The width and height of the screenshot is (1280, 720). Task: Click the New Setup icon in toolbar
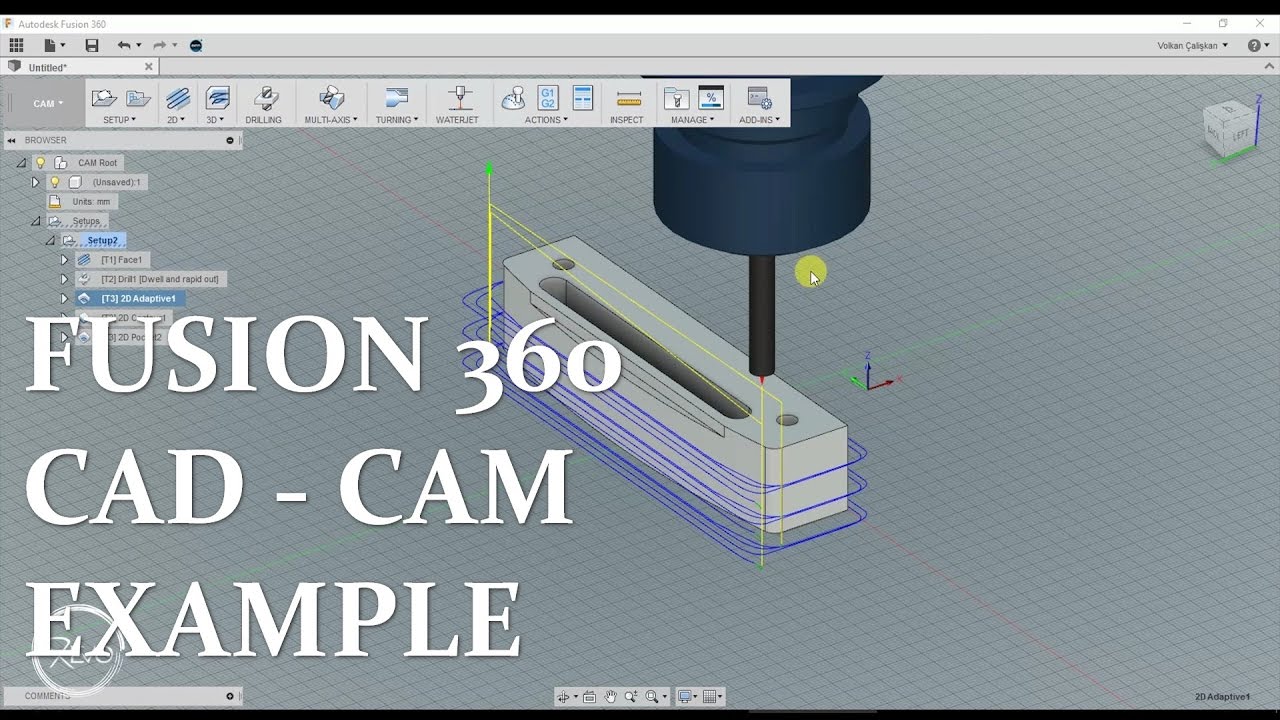(104, 98)
